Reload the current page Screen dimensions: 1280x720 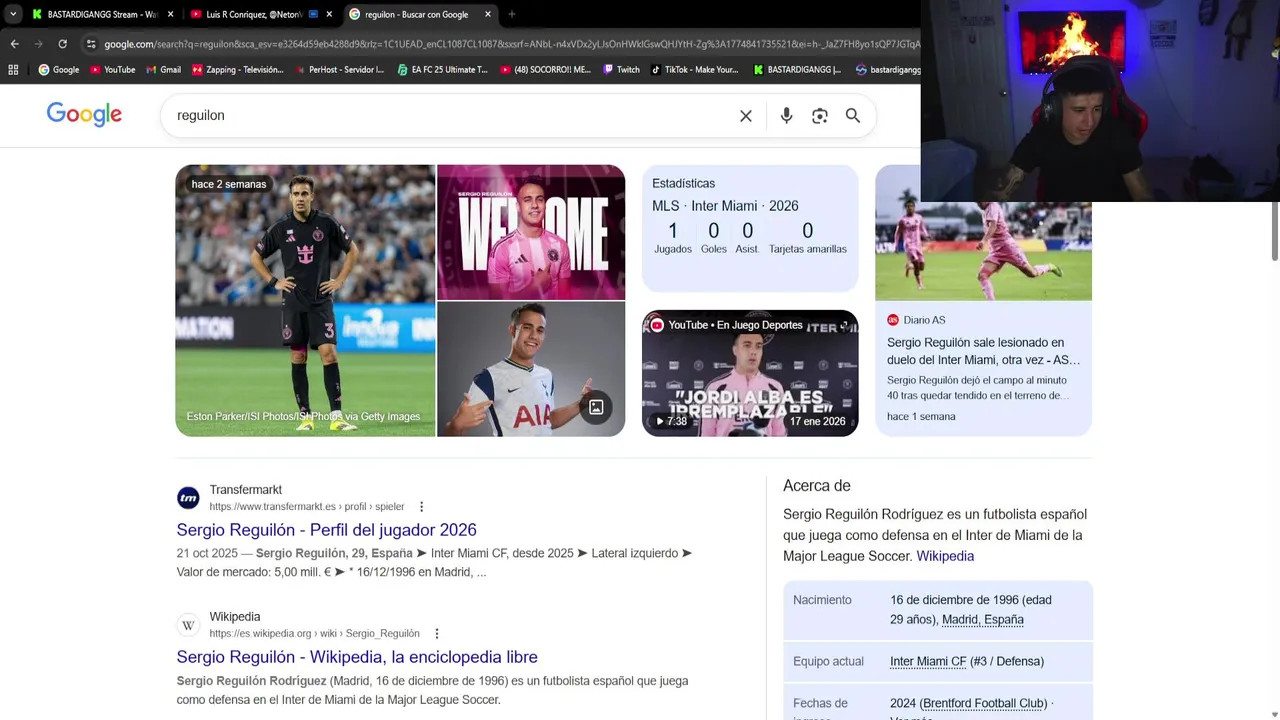pos(62,44)
